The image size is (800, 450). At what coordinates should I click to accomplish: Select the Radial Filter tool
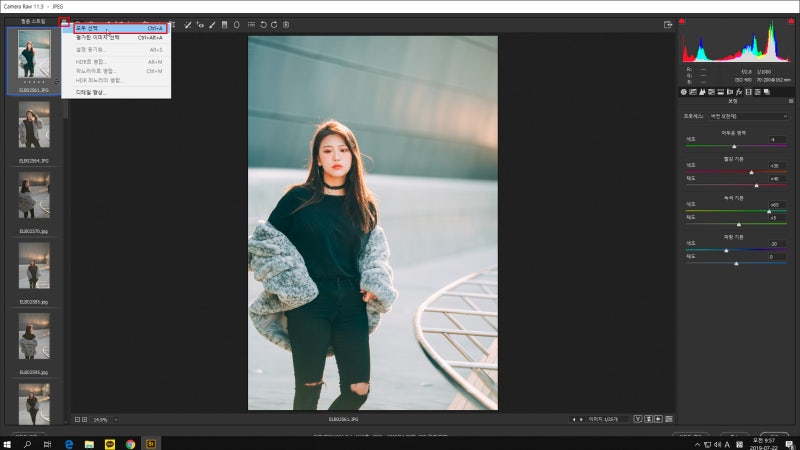pyautogui.click(x=237, y=24)
